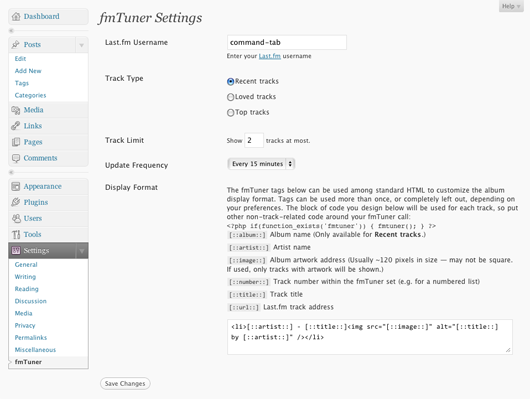Screen dimensions: 530x399
Task: Open Tags under Posts
Action: tap(22, 83)
